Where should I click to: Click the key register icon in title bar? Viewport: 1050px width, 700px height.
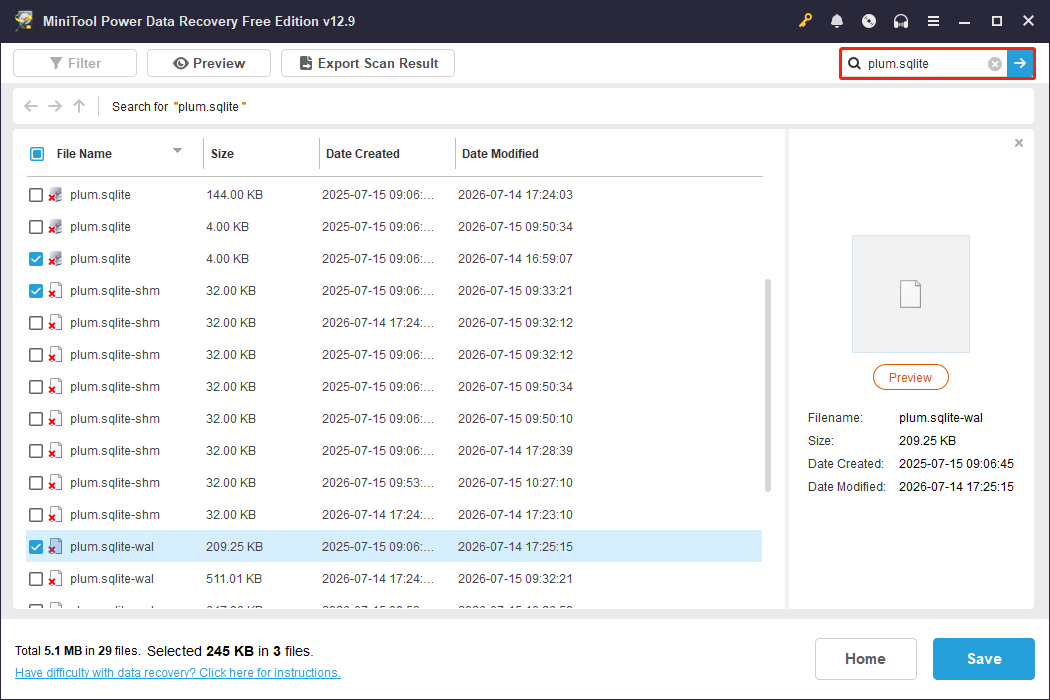tap(805, 21)
